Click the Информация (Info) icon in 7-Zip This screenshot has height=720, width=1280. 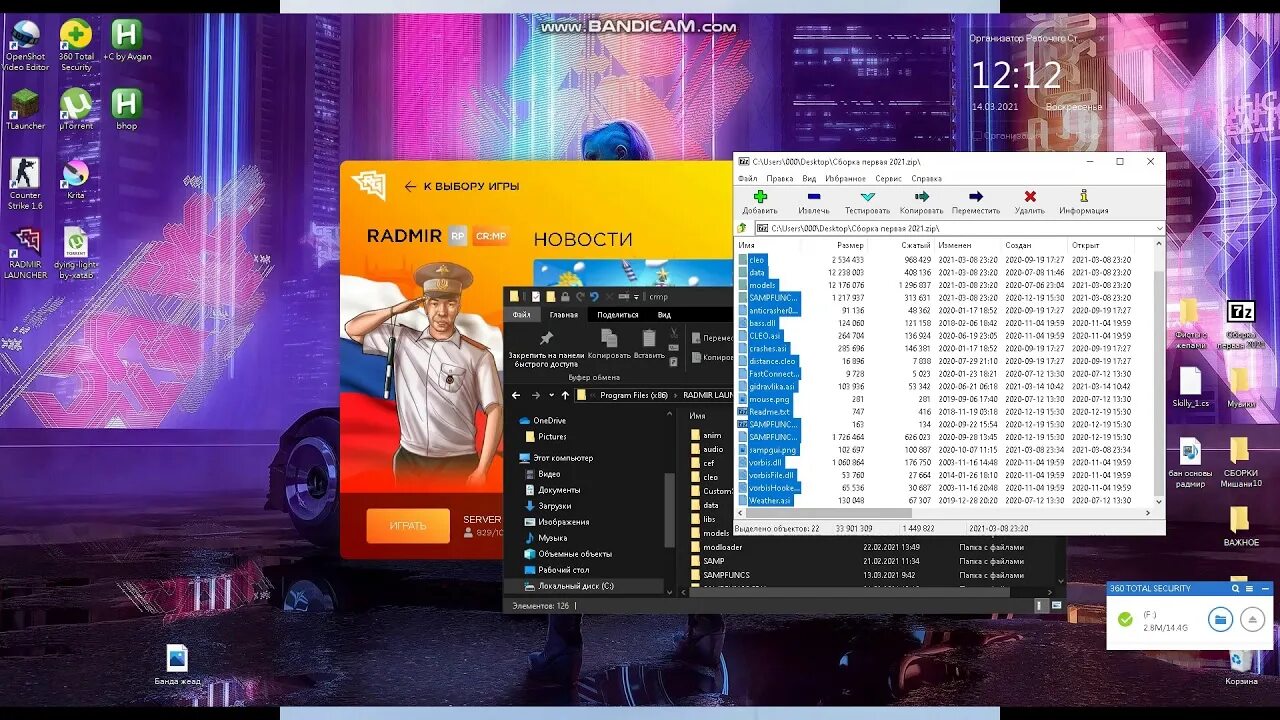[x=1083, y=197]
